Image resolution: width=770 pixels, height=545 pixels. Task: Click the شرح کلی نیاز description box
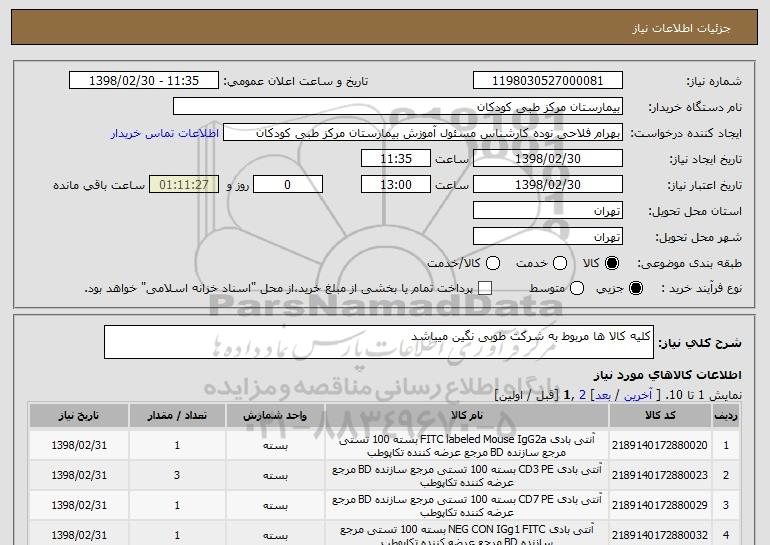pos(379,342)
